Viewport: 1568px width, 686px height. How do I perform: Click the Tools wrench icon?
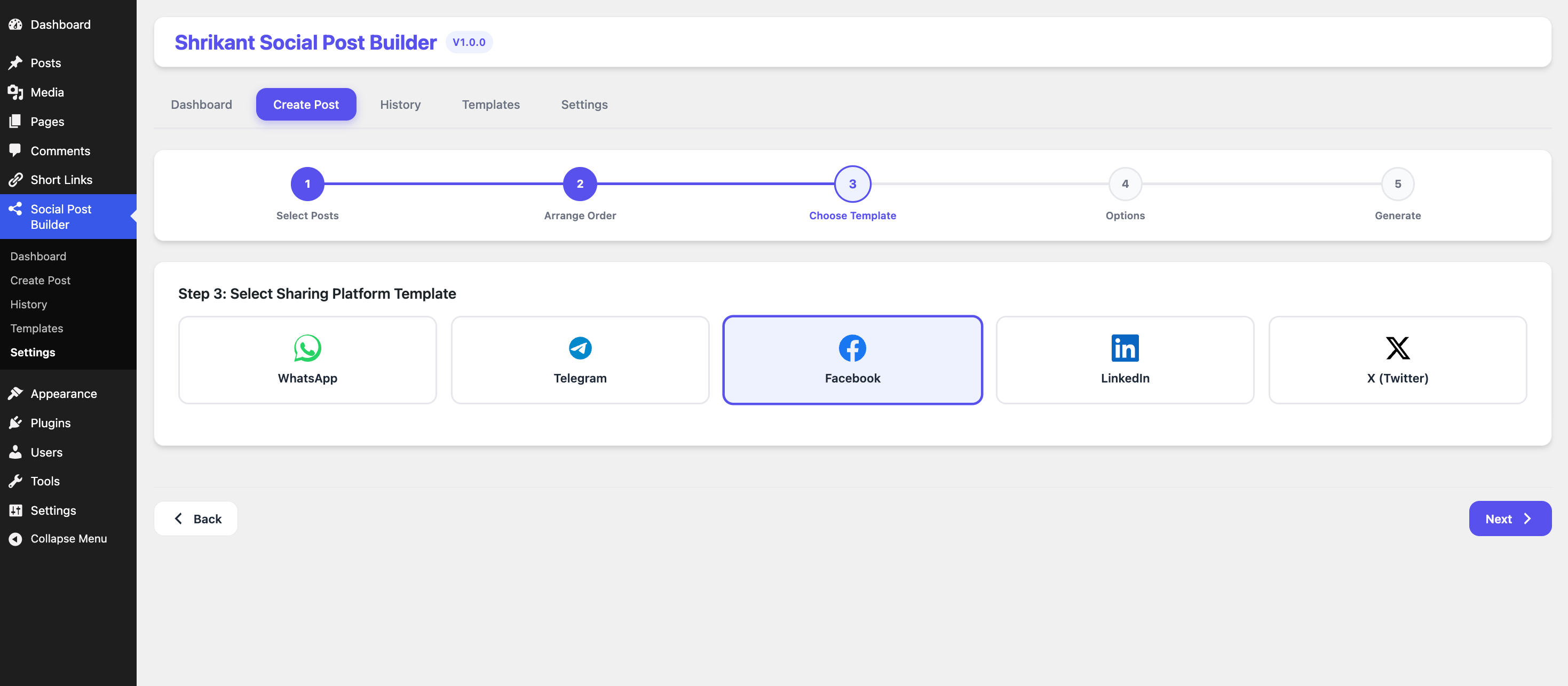coord(15,481)
